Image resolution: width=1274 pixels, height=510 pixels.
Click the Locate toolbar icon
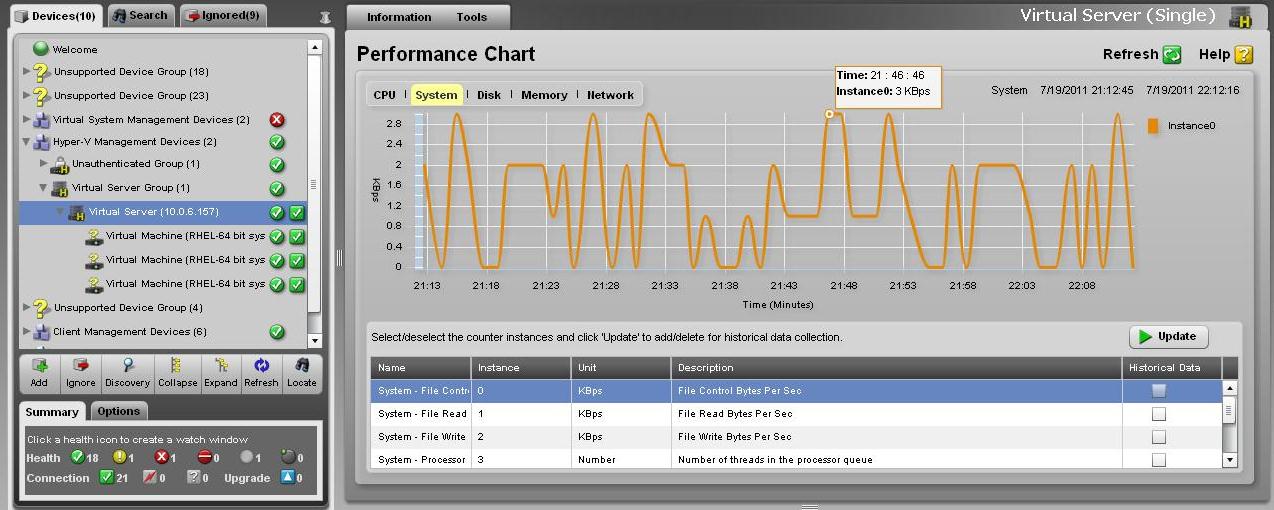302,366
